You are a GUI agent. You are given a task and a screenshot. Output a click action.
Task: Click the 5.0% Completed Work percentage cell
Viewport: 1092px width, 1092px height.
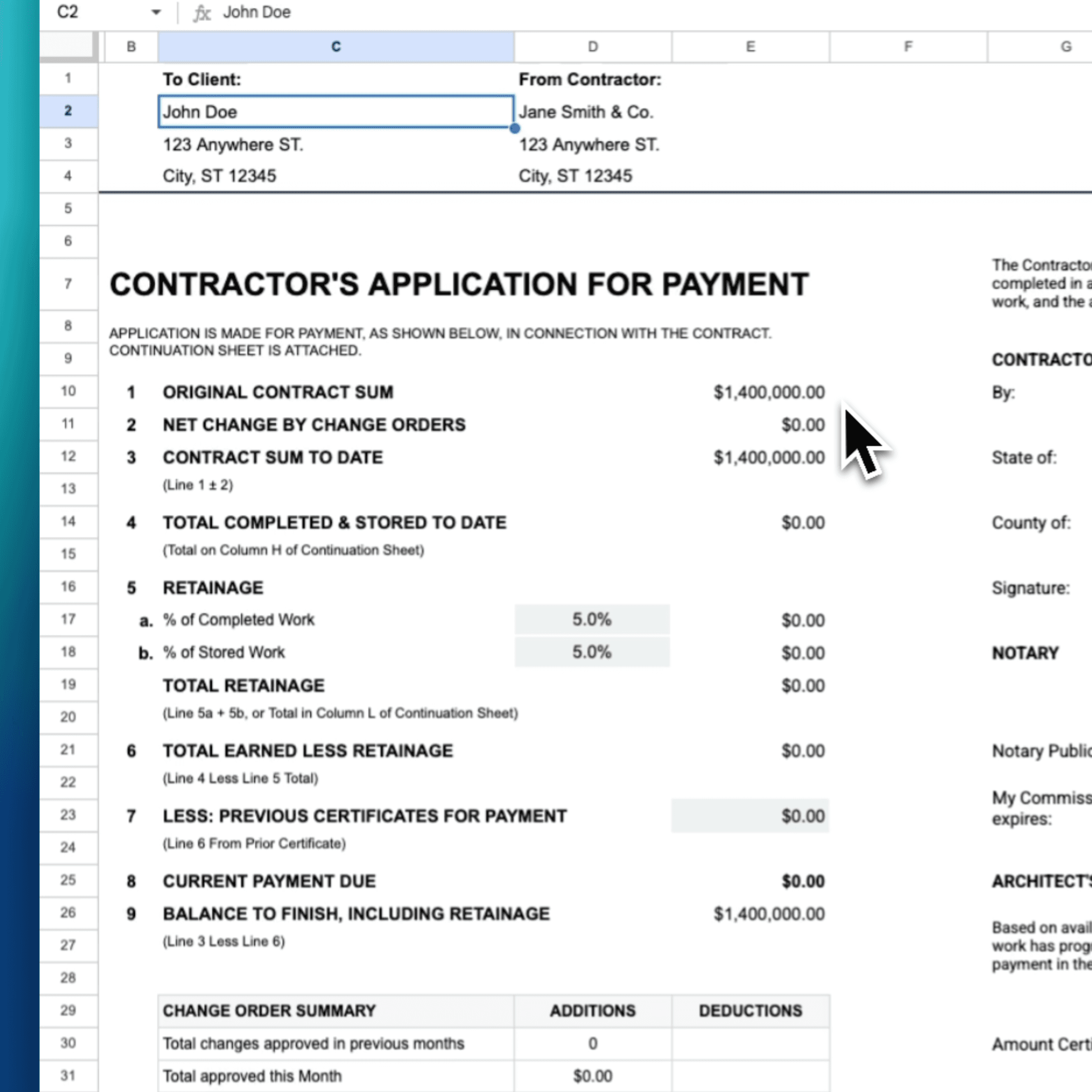point(592,619)
